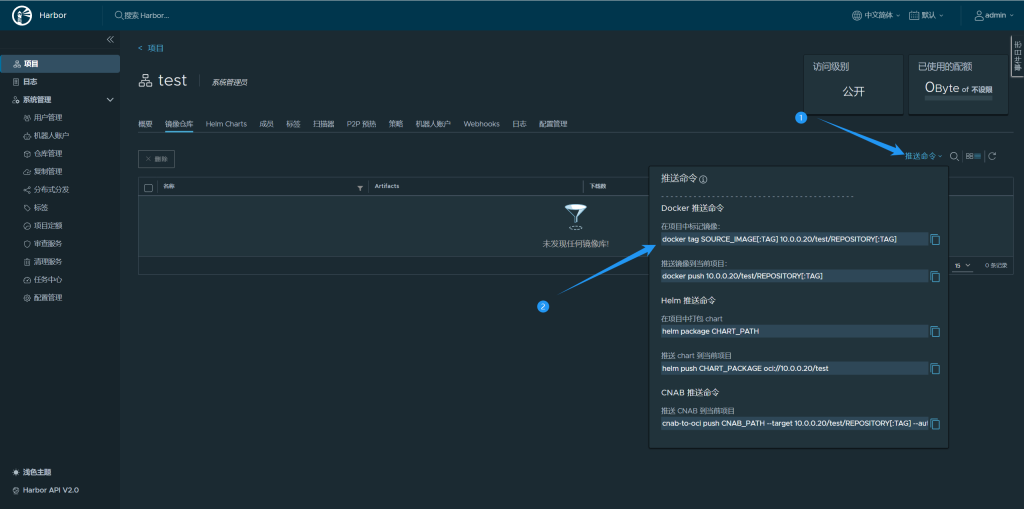The width and height of the screenshot is (1024, 509).
Task: Open the Webhooks tab
Action: [x=481, y=124]
